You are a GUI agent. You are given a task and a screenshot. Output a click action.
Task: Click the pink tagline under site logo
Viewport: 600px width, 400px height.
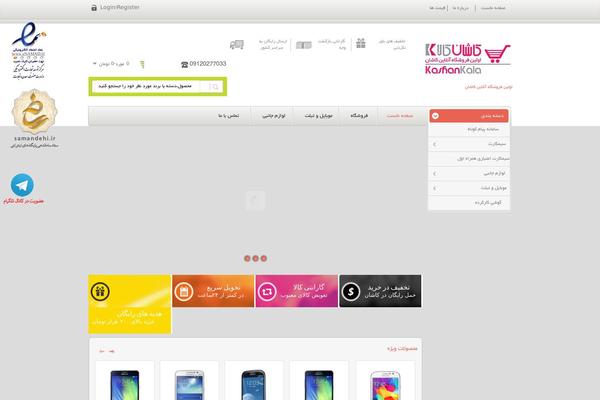click(488, 87)
